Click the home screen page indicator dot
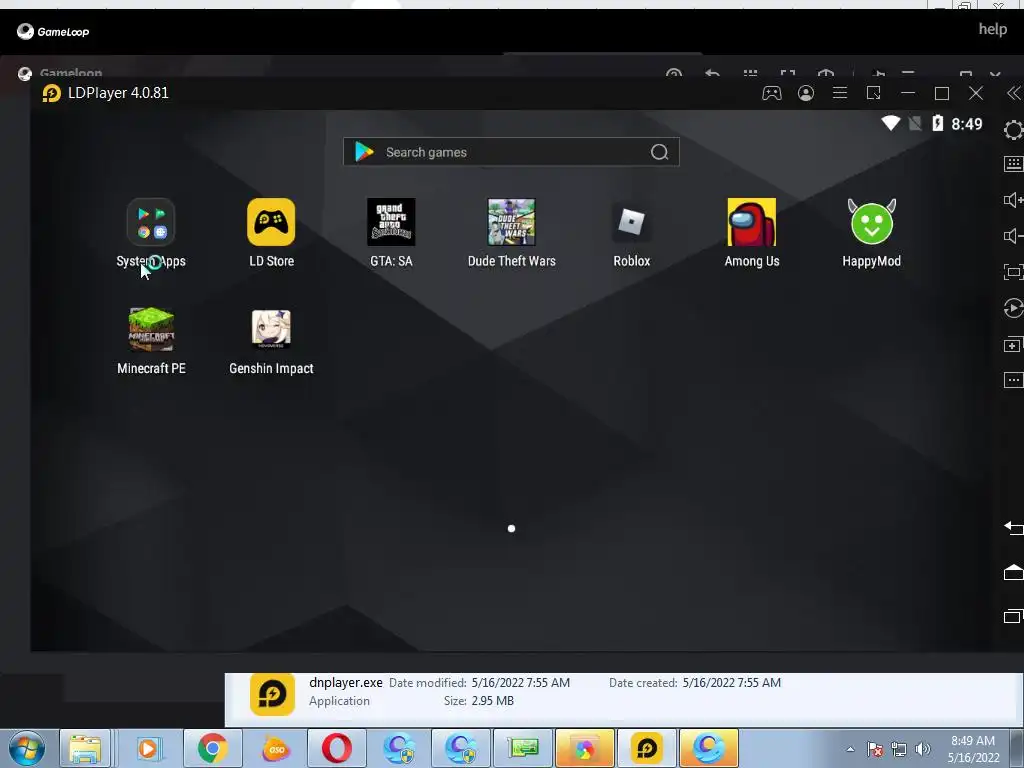The width and height of the screenshot is (1024, 768). (511, 528)
